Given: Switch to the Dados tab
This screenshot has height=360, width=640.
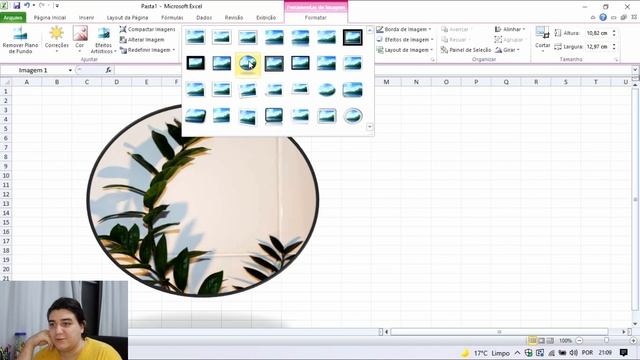Looking at the screenshot, I should [204, 18].
